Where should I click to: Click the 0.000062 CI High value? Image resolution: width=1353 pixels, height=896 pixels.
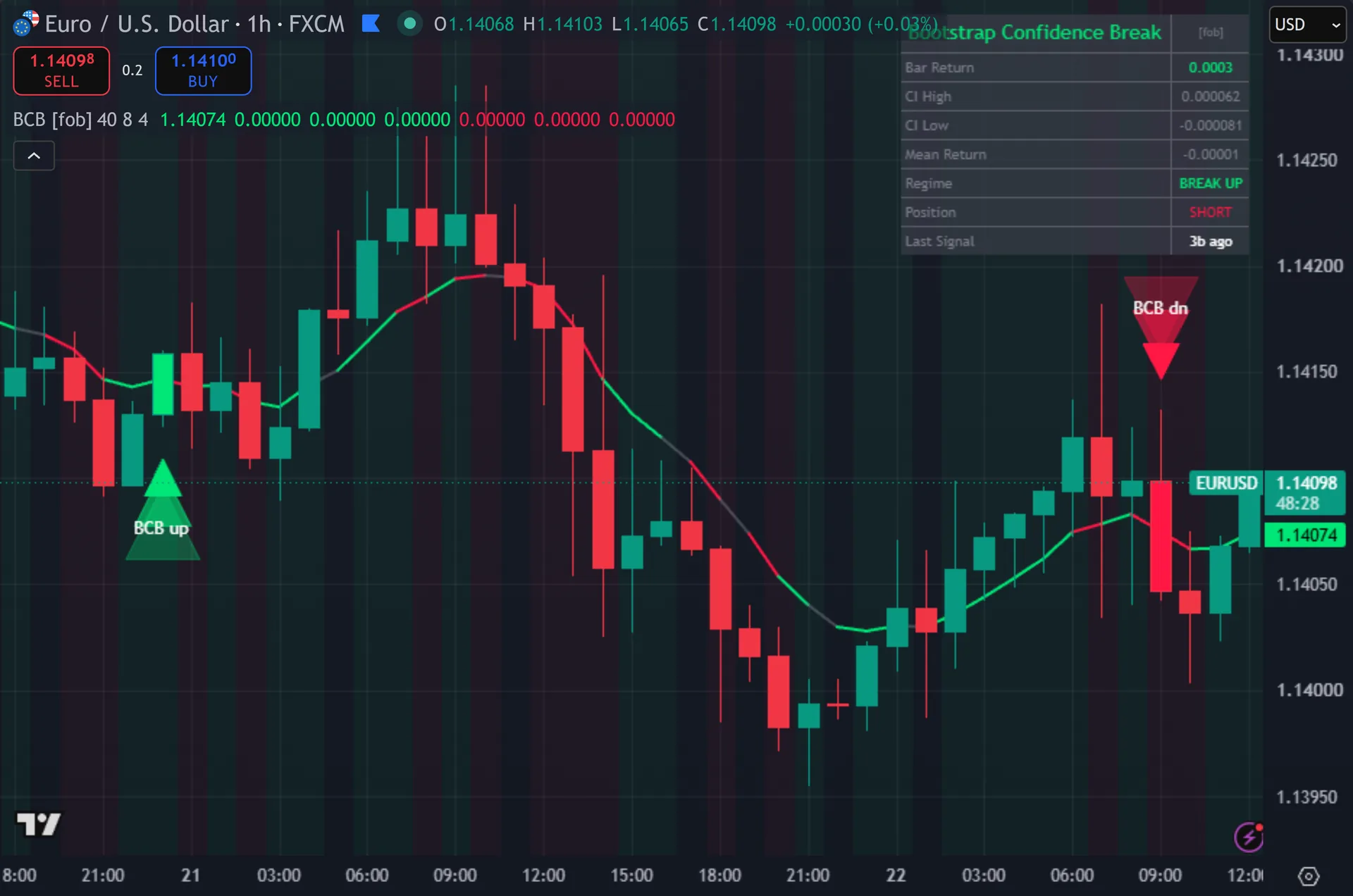click(x=1210, y=97)
